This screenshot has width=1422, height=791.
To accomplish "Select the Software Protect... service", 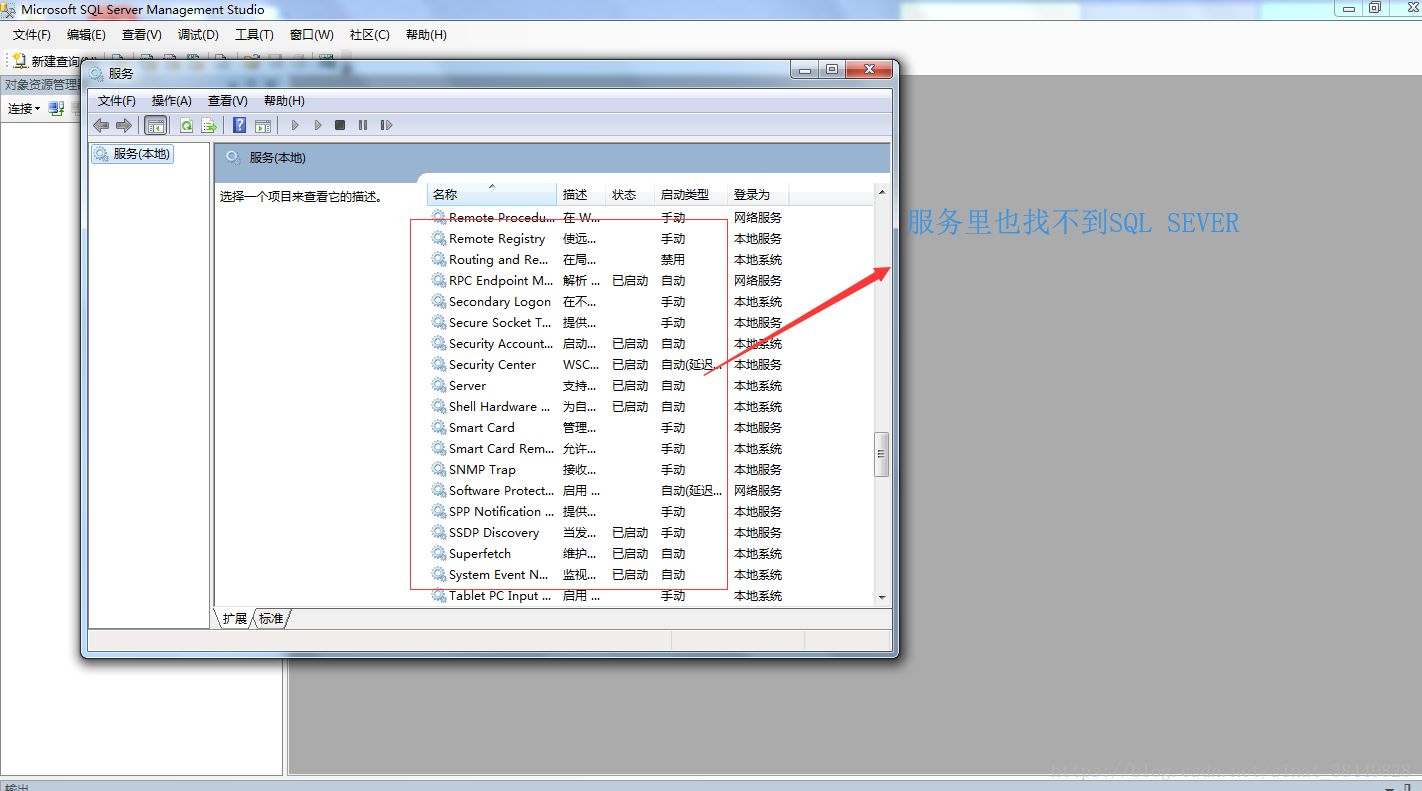I will click(x=501, y=490).
